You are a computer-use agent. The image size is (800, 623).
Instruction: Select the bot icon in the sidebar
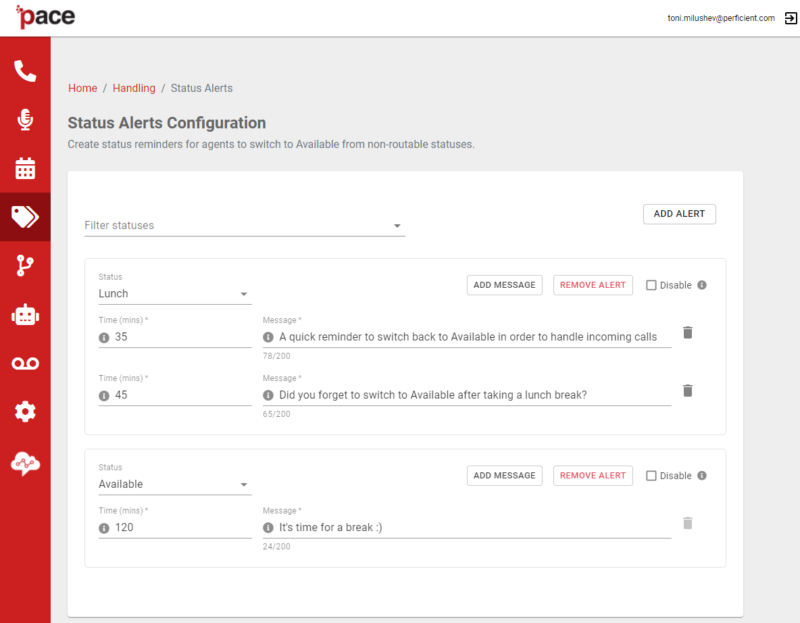(x=25, y=314)
